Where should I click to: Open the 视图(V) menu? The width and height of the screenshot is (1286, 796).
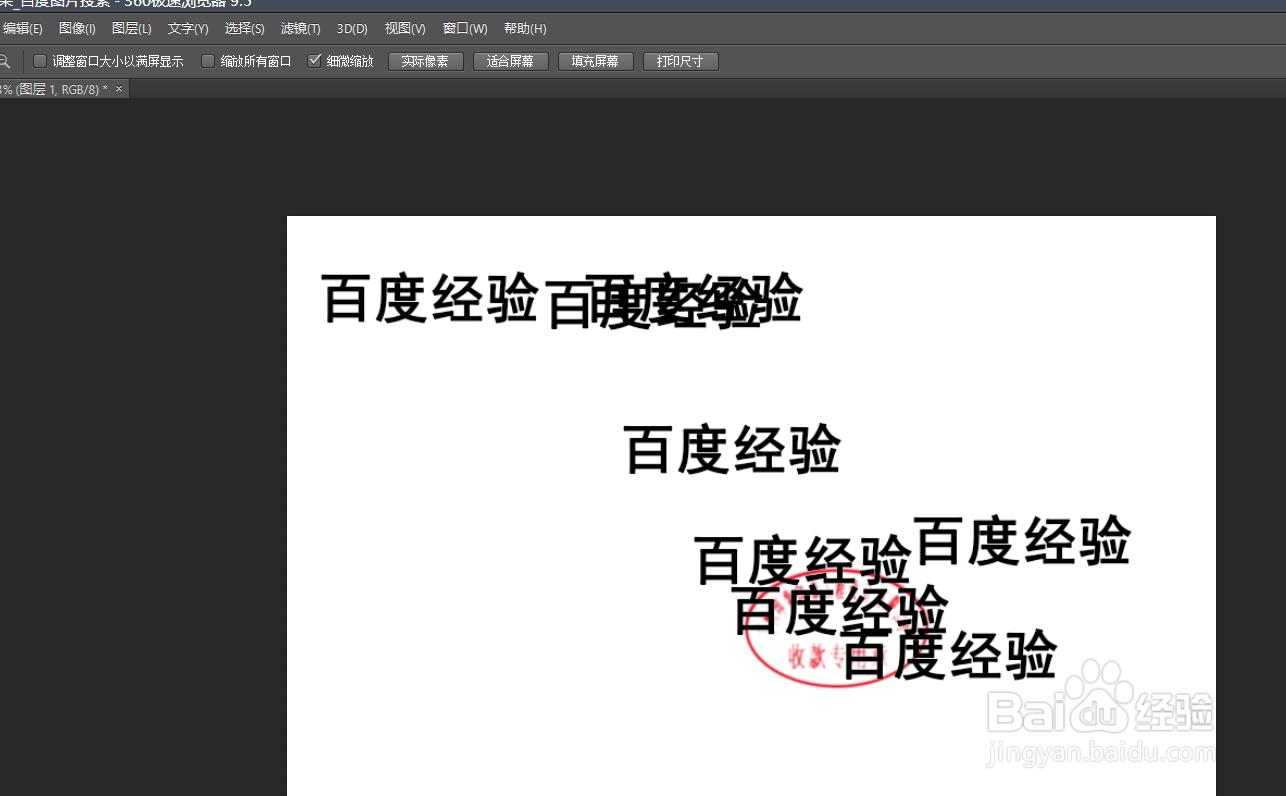405,29
